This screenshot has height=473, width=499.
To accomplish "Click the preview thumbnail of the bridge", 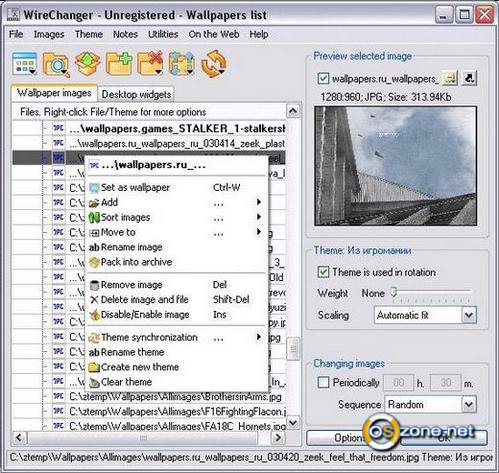I will point(395,166).
